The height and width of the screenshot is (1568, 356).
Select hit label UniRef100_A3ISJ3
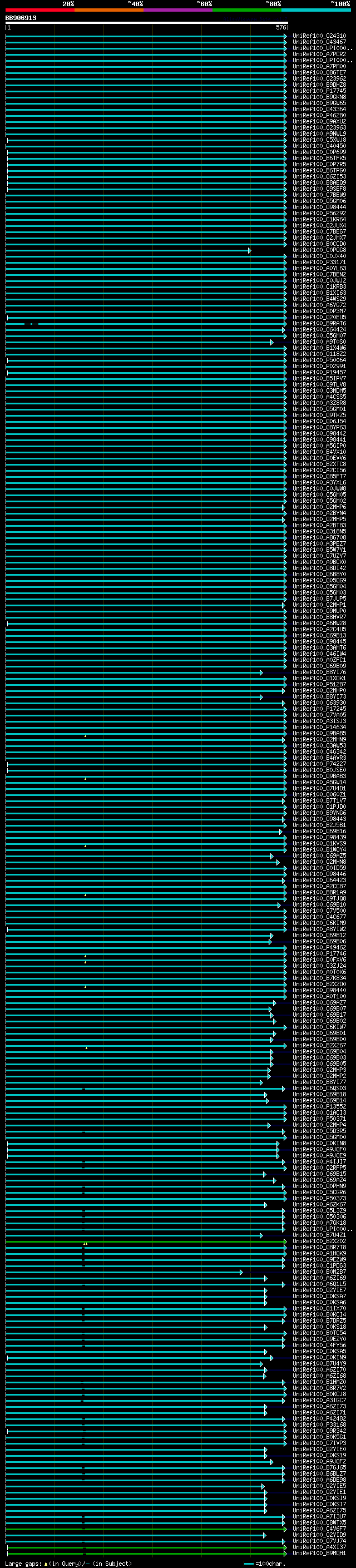pyautogui.click(x=319, y=721)
